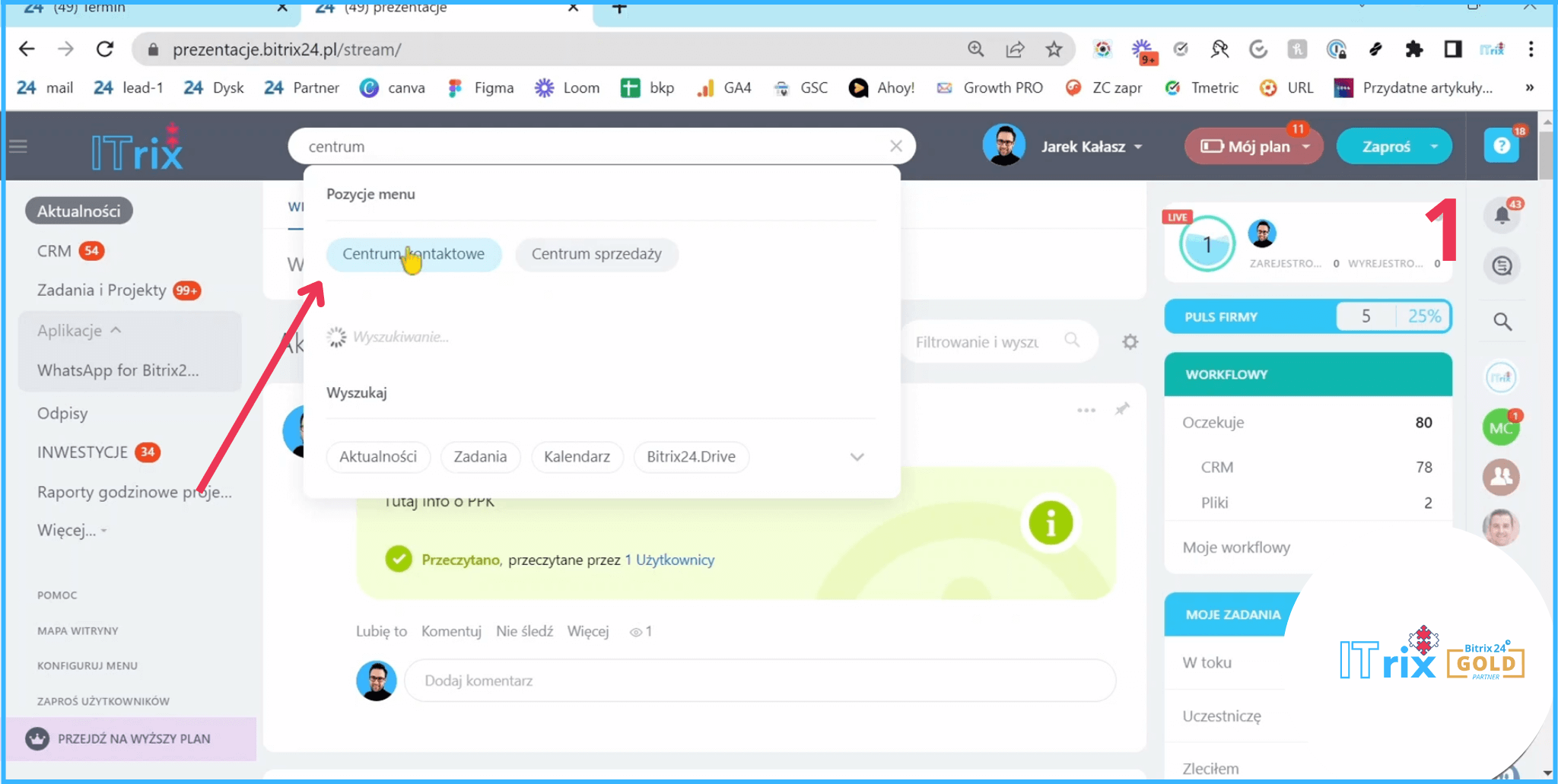Viewport: 1558px width, 784px height.
Task: Bookmark page with the star icon
Action: tap(1054, 49)
